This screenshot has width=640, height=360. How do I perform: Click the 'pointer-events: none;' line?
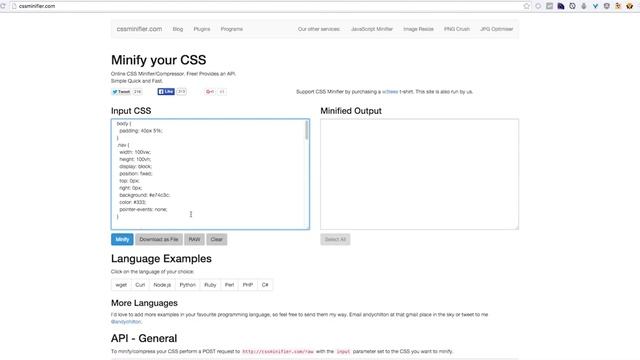143,209
